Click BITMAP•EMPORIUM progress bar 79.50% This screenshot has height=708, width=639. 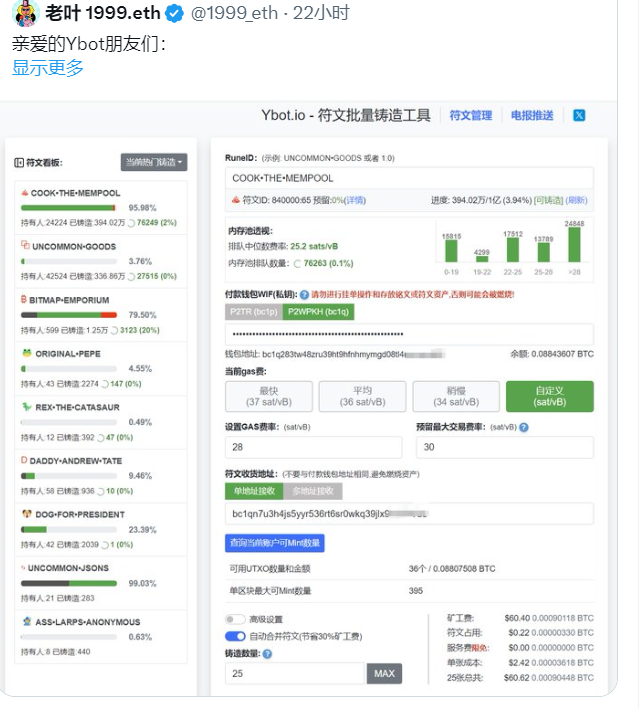(x=69, y=315)
